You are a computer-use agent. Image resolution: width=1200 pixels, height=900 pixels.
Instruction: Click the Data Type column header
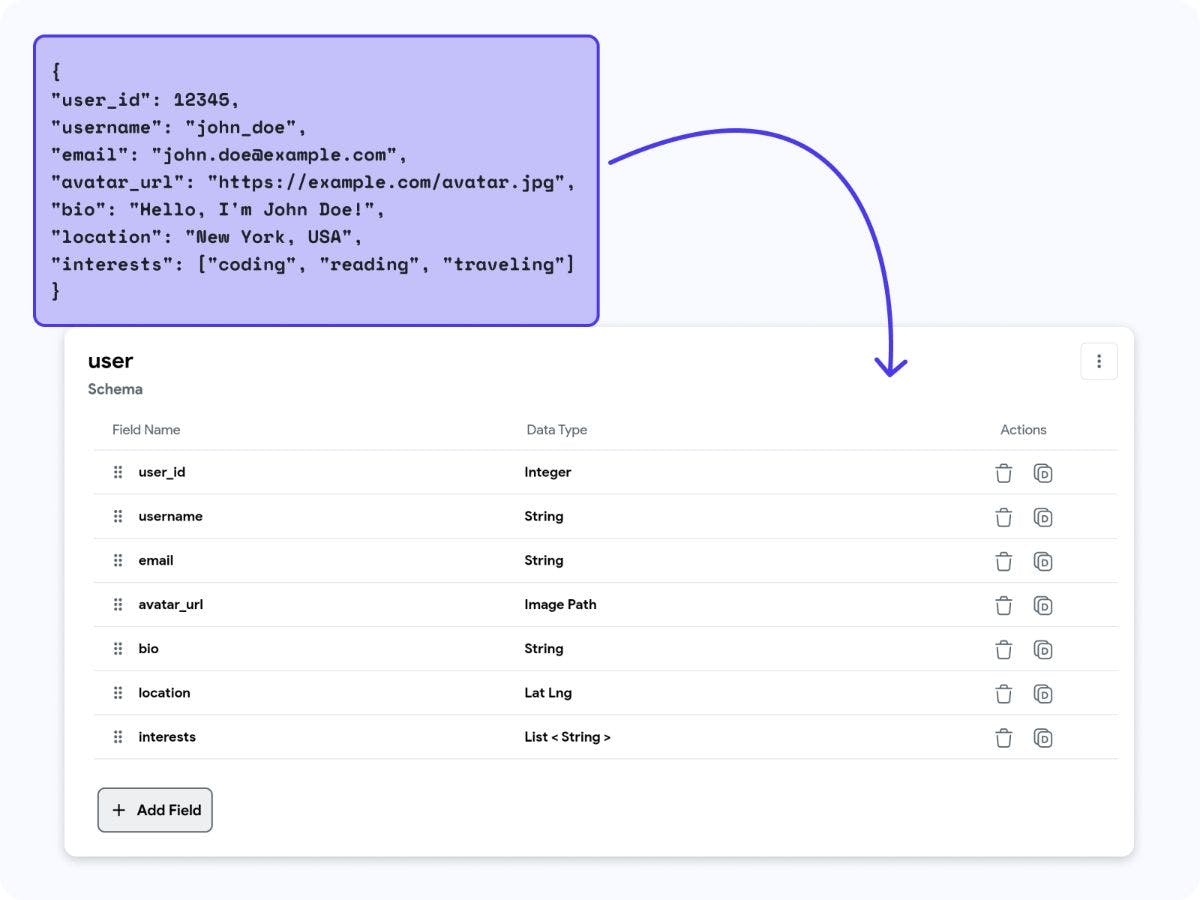(x=557, y=430)
